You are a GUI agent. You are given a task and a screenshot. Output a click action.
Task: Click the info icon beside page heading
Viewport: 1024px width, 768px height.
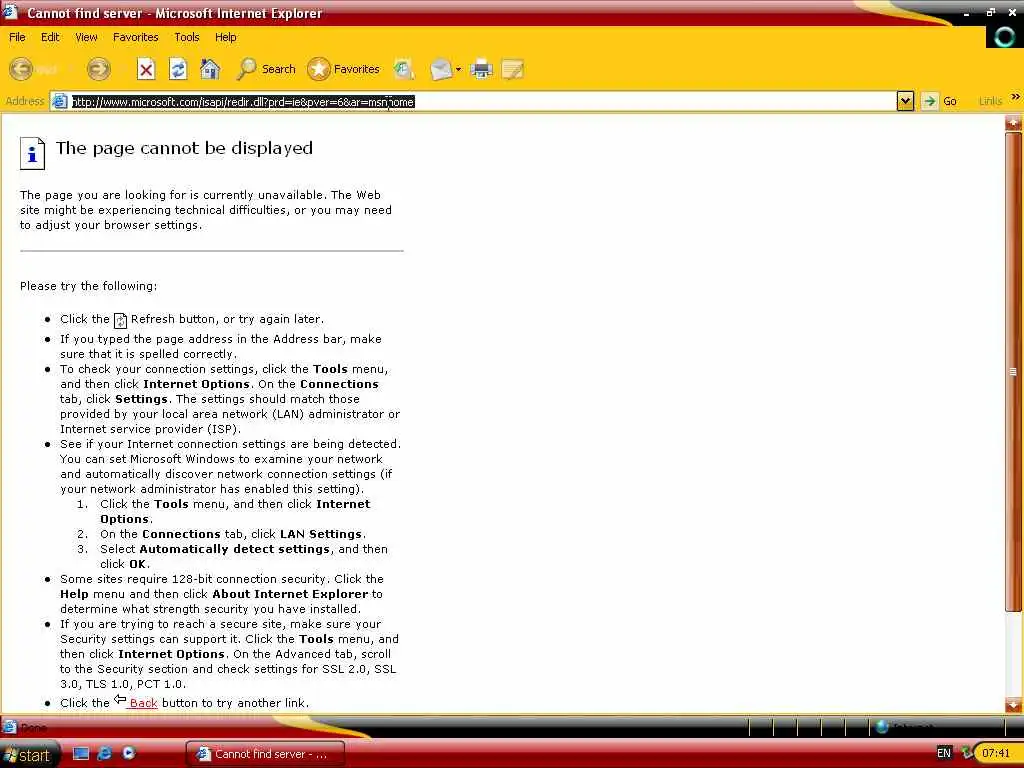tap(32, 153)
